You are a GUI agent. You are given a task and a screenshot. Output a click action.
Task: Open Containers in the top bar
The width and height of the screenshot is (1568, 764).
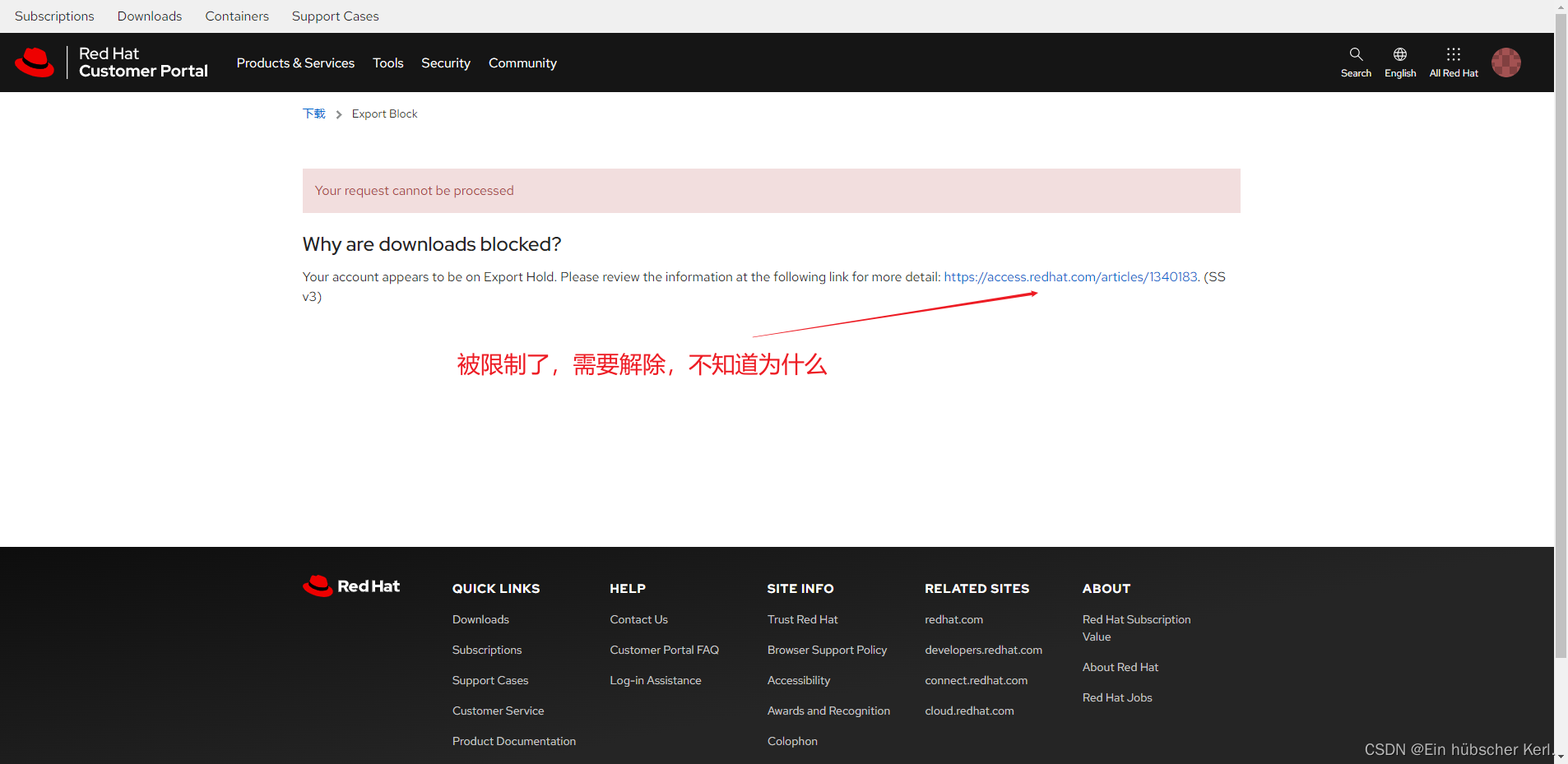tap(237, 16)
